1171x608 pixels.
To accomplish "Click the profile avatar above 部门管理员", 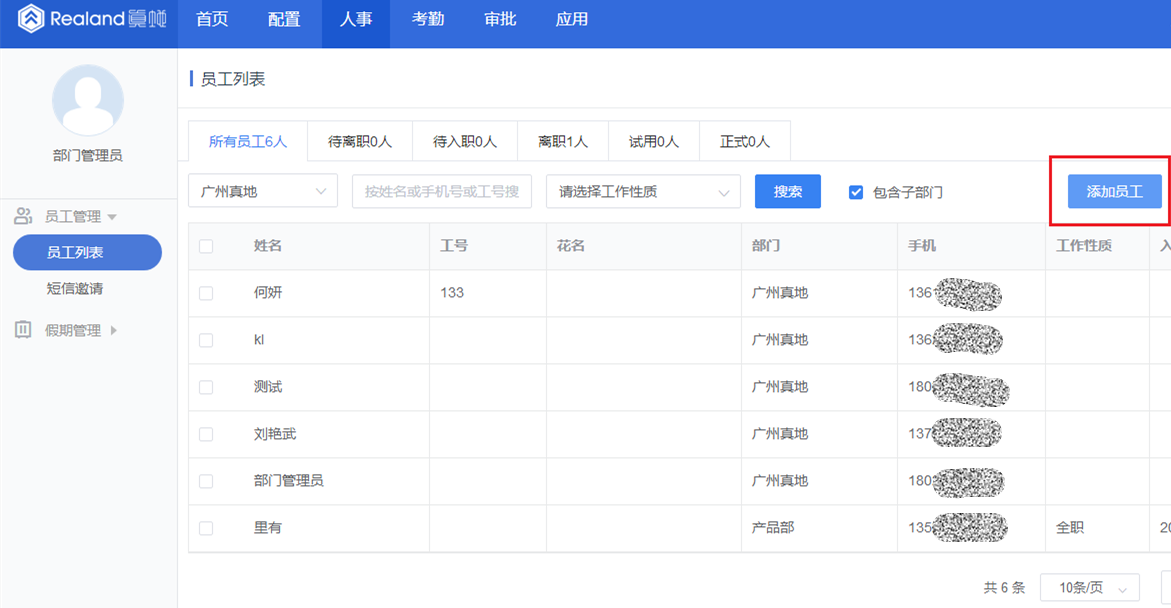I will (88, 100).
